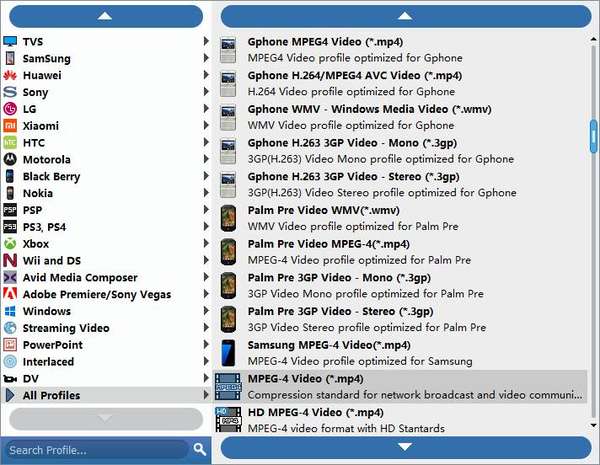Expand the Sony submenu arrow

[x=206, y=91]
